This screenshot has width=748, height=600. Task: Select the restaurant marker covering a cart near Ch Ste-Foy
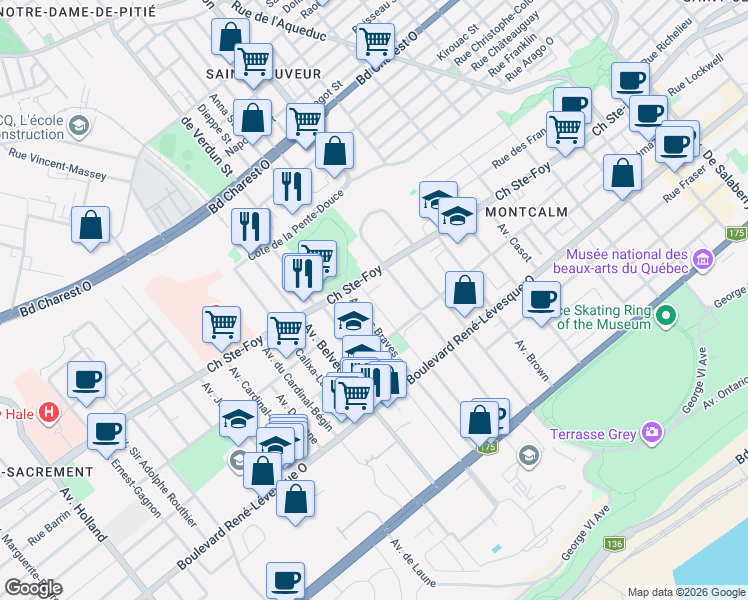[x=303, y=273]
